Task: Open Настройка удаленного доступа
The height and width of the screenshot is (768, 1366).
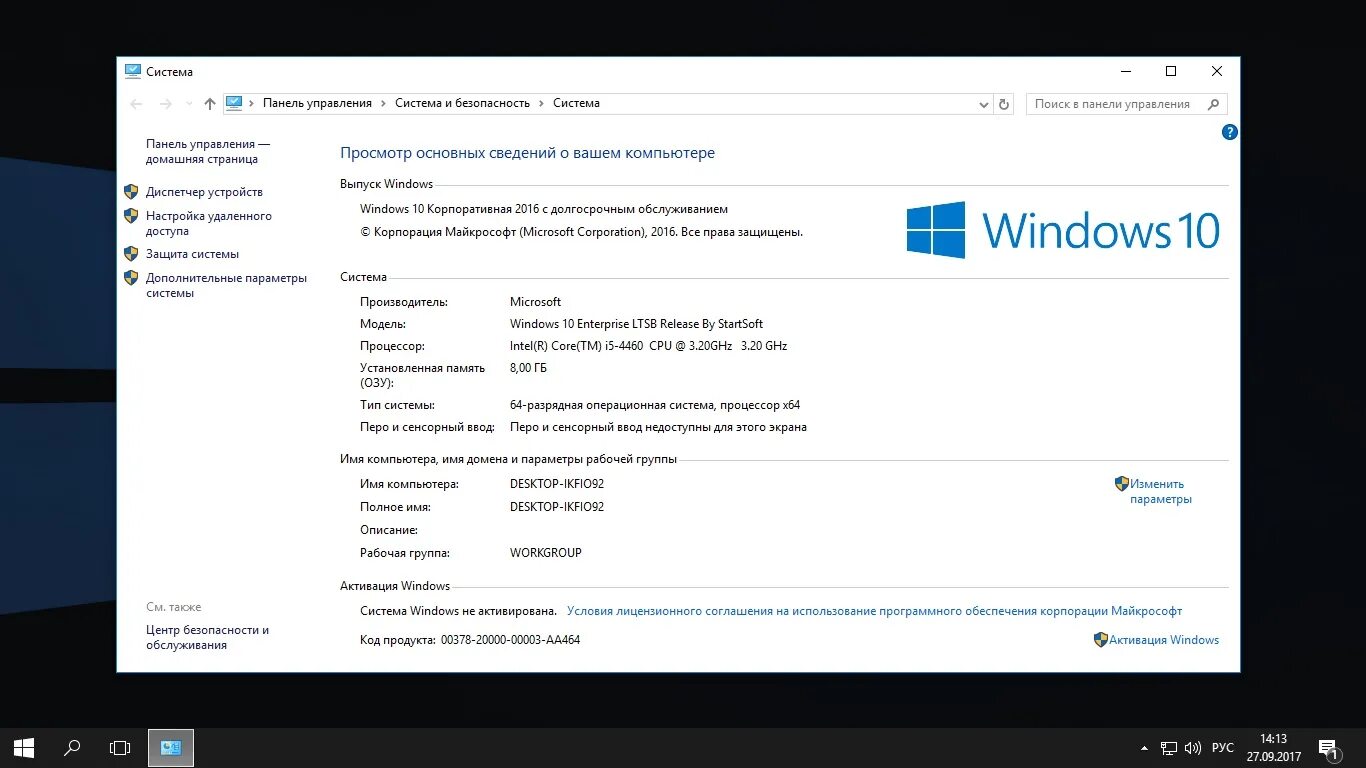Action: coord(209,223)
